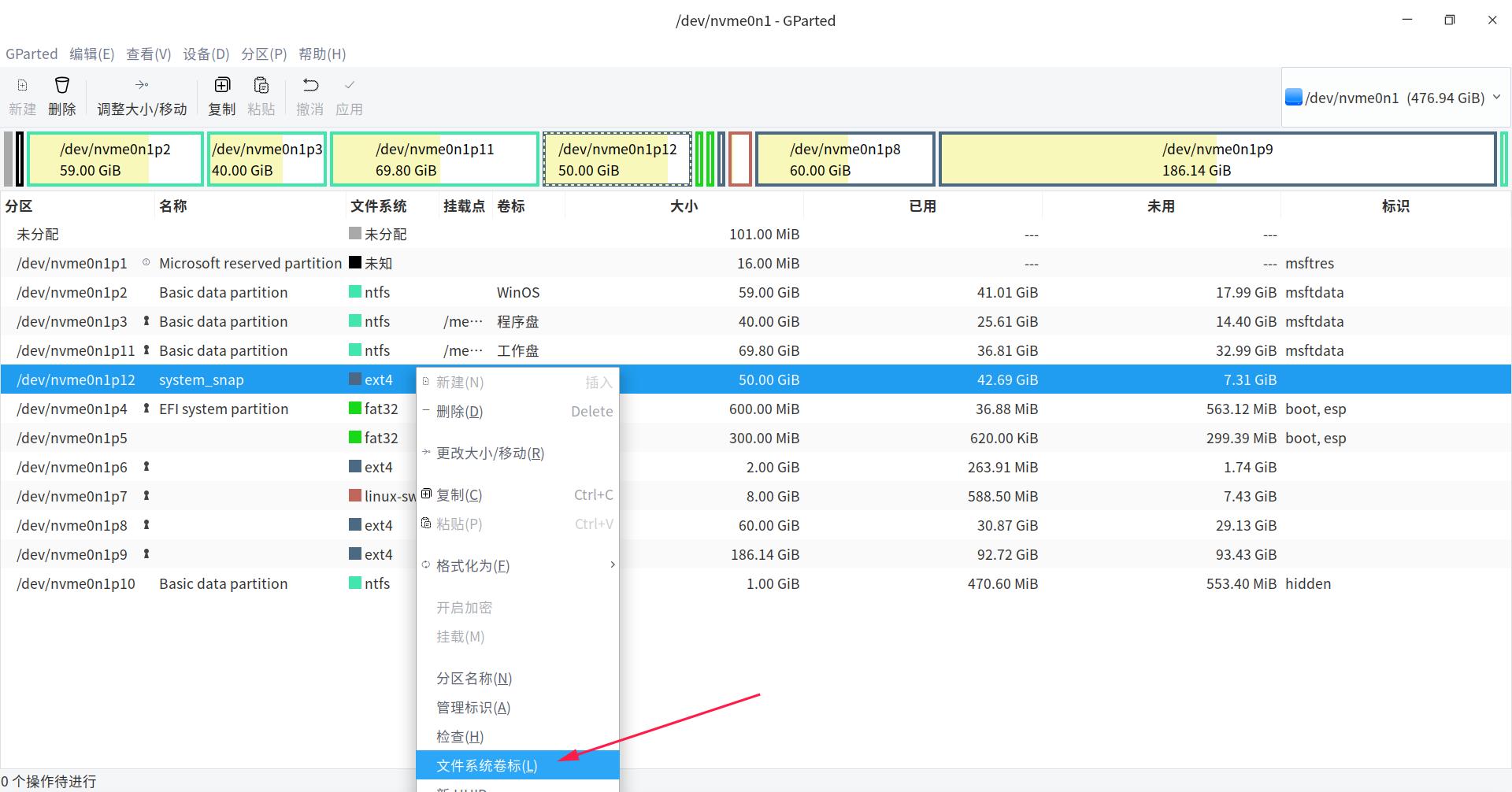
Task: Click the Undo (撤消) toolbar icon
Action: pos(309,94)
